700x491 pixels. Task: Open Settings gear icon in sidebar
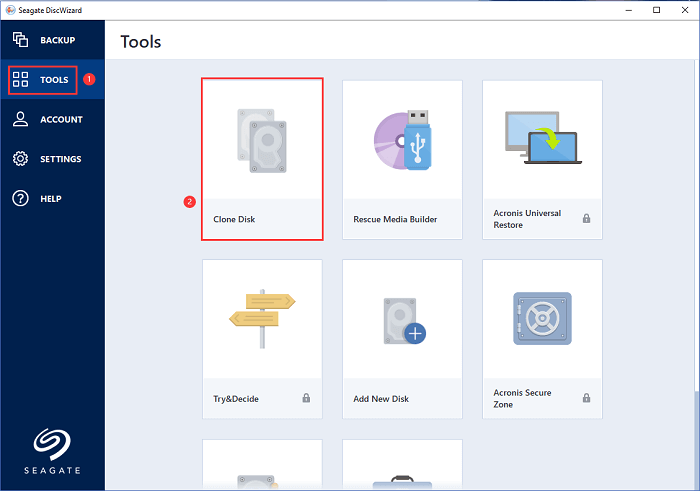click(20, 159)
